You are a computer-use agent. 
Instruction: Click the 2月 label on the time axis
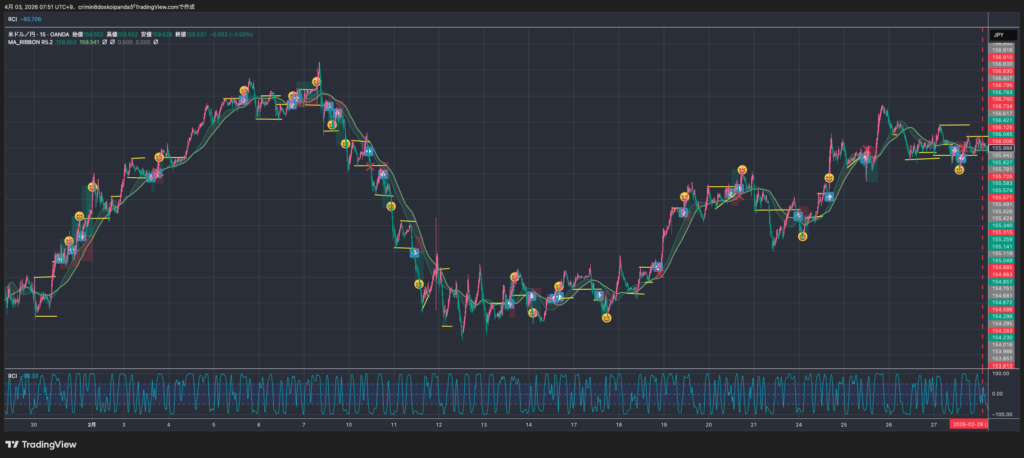[92, 425]
